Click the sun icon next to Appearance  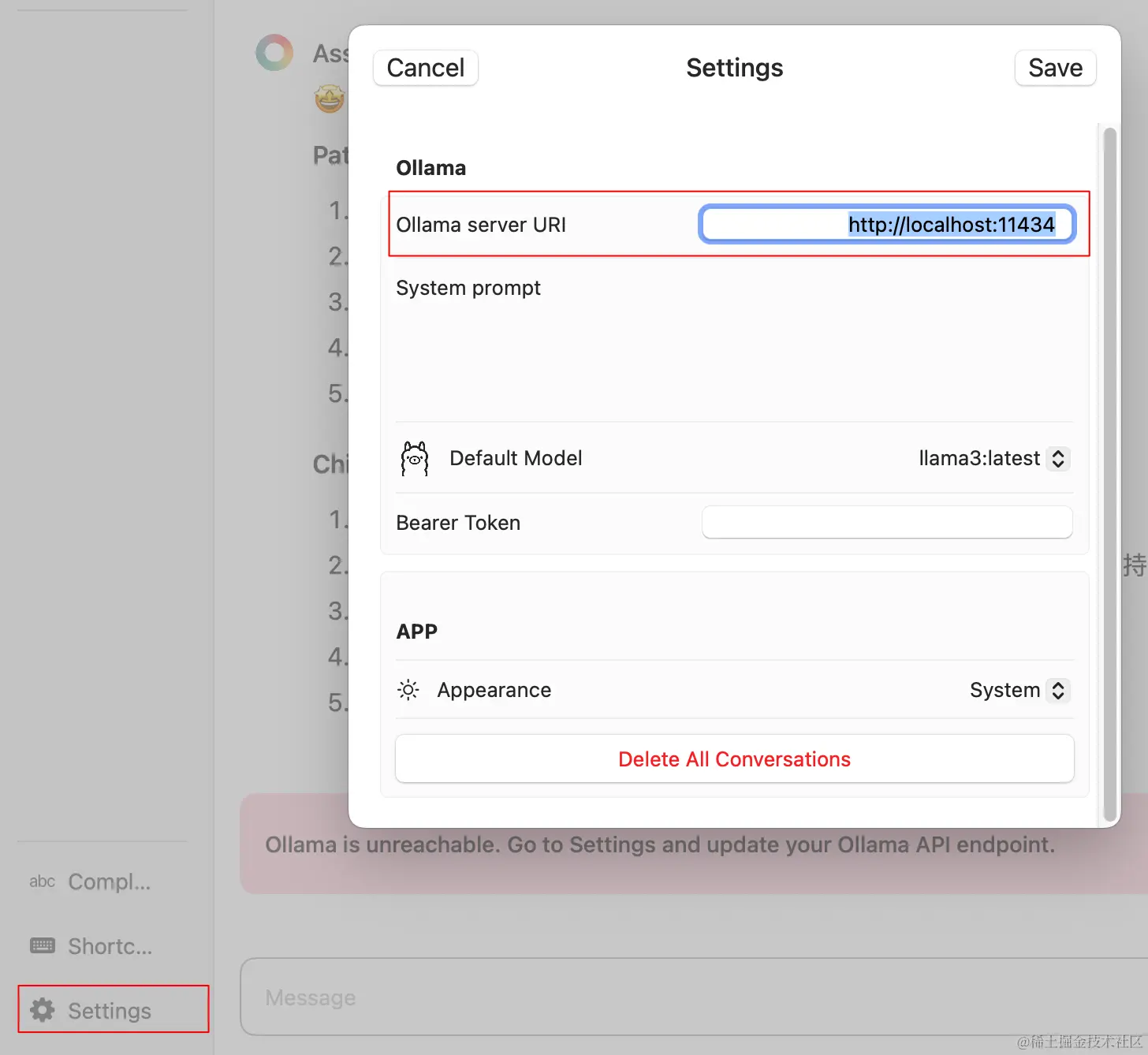(x=408, y=690)
